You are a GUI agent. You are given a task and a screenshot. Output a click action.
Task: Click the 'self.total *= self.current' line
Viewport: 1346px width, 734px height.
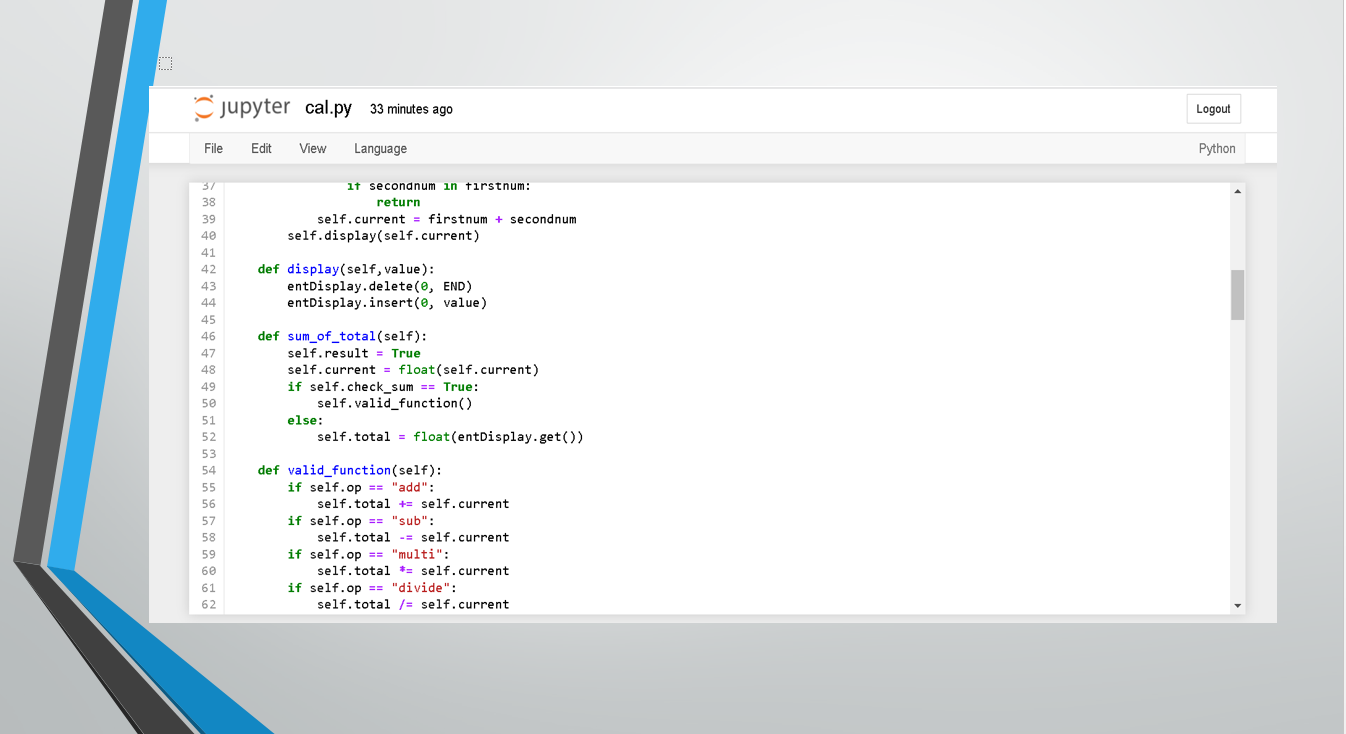click(x=413, y=571)
